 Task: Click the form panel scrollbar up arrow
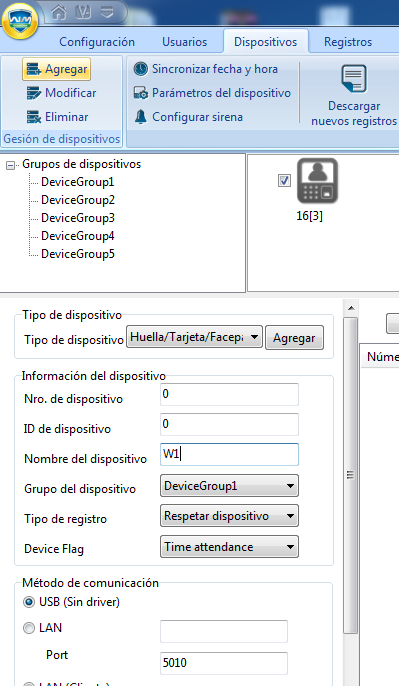(351, 308)
